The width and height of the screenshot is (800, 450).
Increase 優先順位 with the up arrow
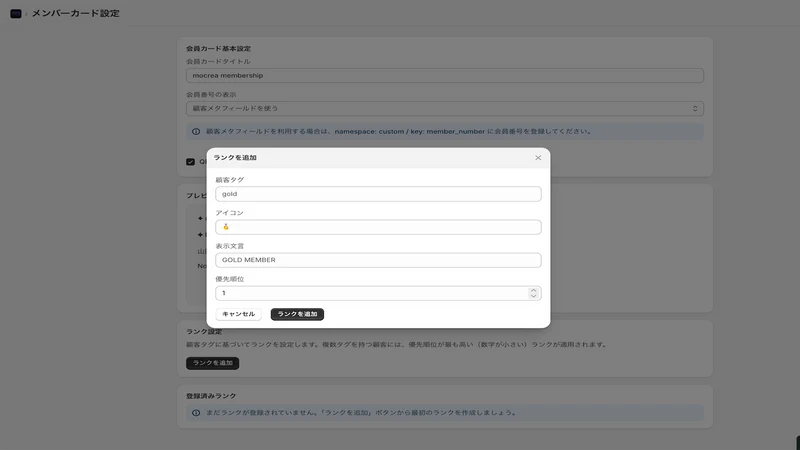coord(533,290)
